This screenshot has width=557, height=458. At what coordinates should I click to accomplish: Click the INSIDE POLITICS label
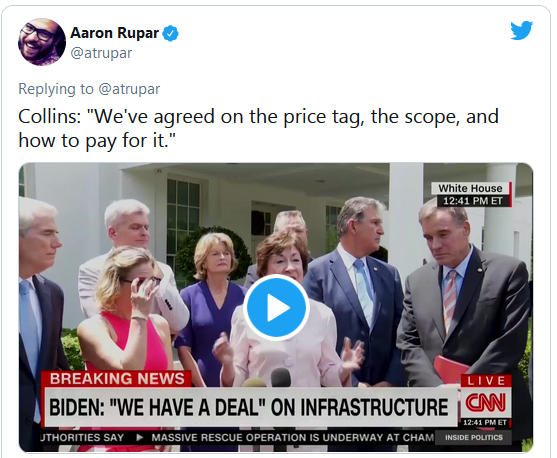pos(474,437)
